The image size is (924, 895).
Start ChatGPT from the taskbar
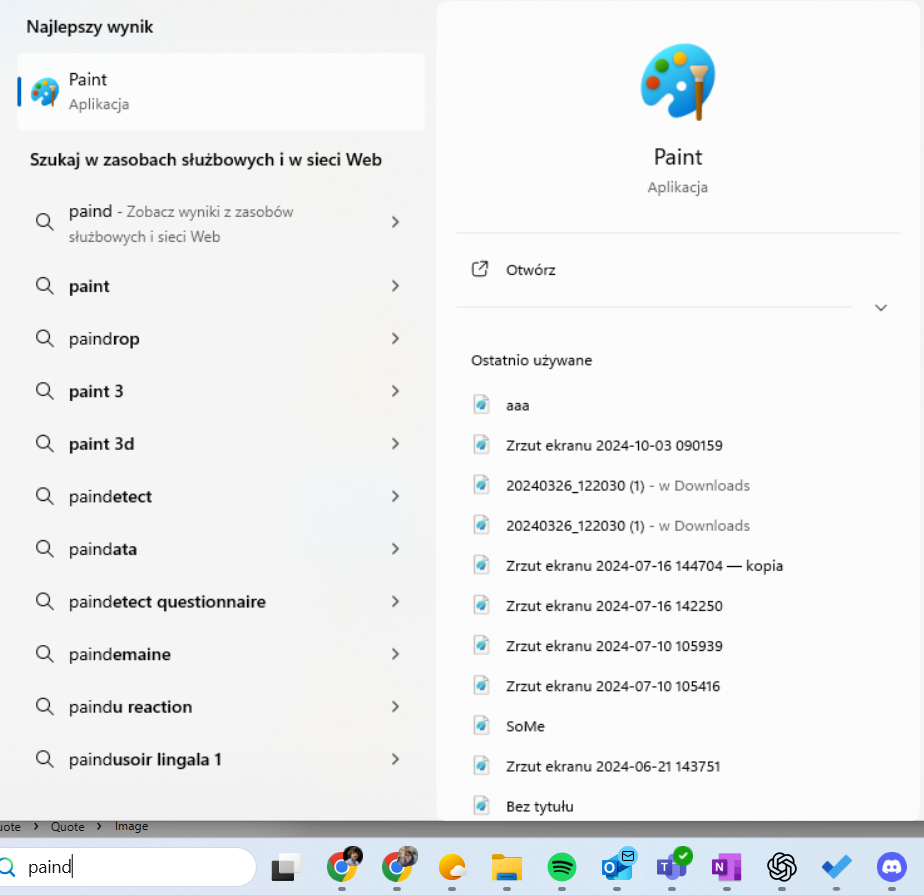[781, 868]
